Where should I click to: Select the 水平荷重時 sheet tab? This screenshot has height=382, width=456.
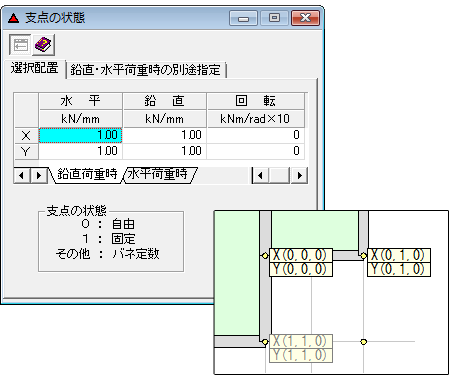(x=158, y=174)
